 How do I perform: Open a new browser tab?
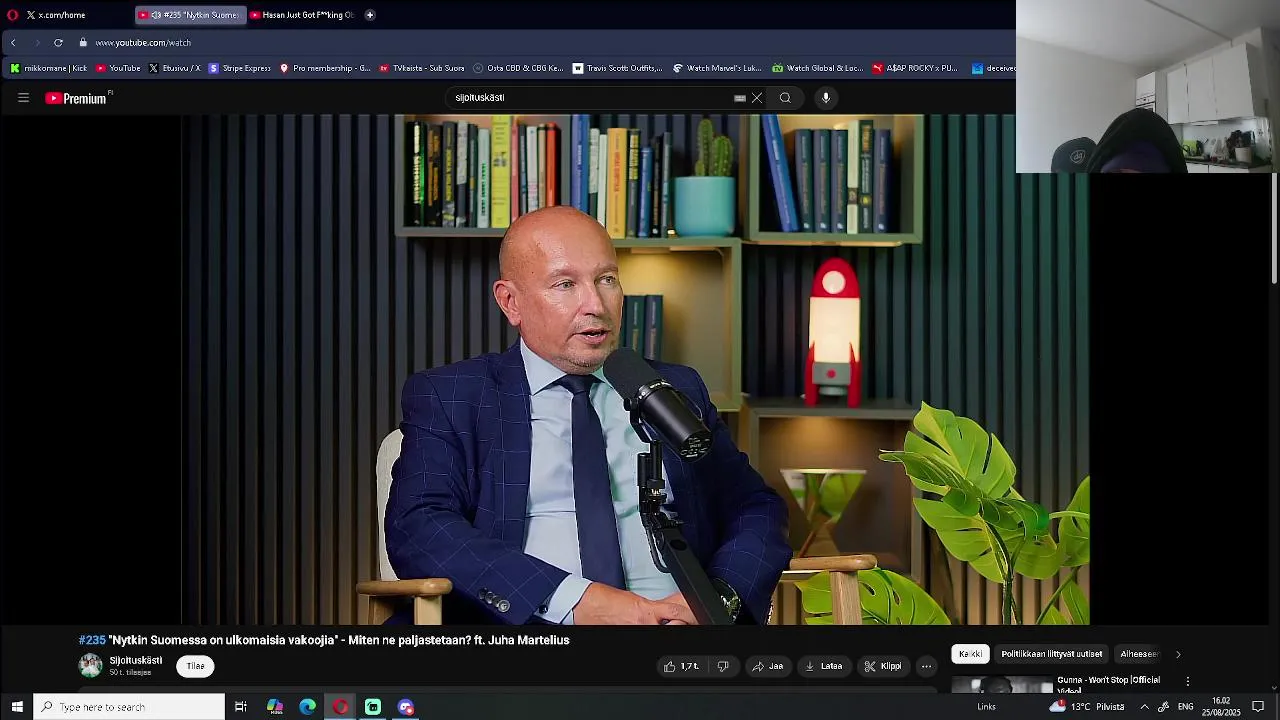click(370, 15)
